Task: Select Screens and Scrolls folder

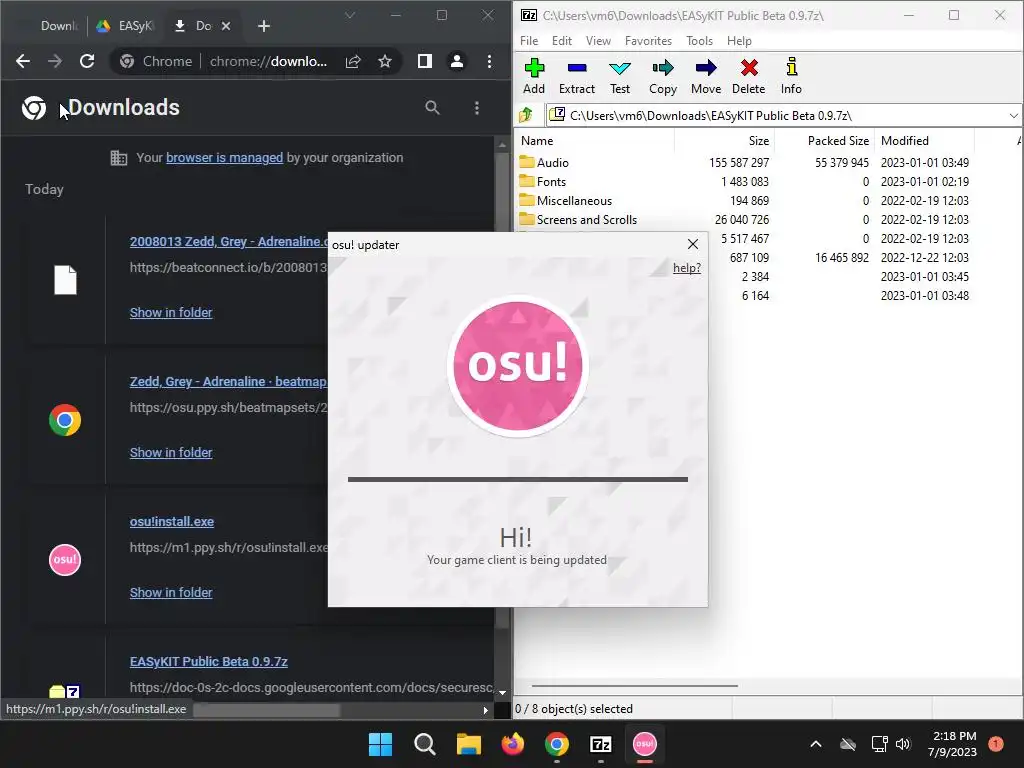Action: click(586, 219)
